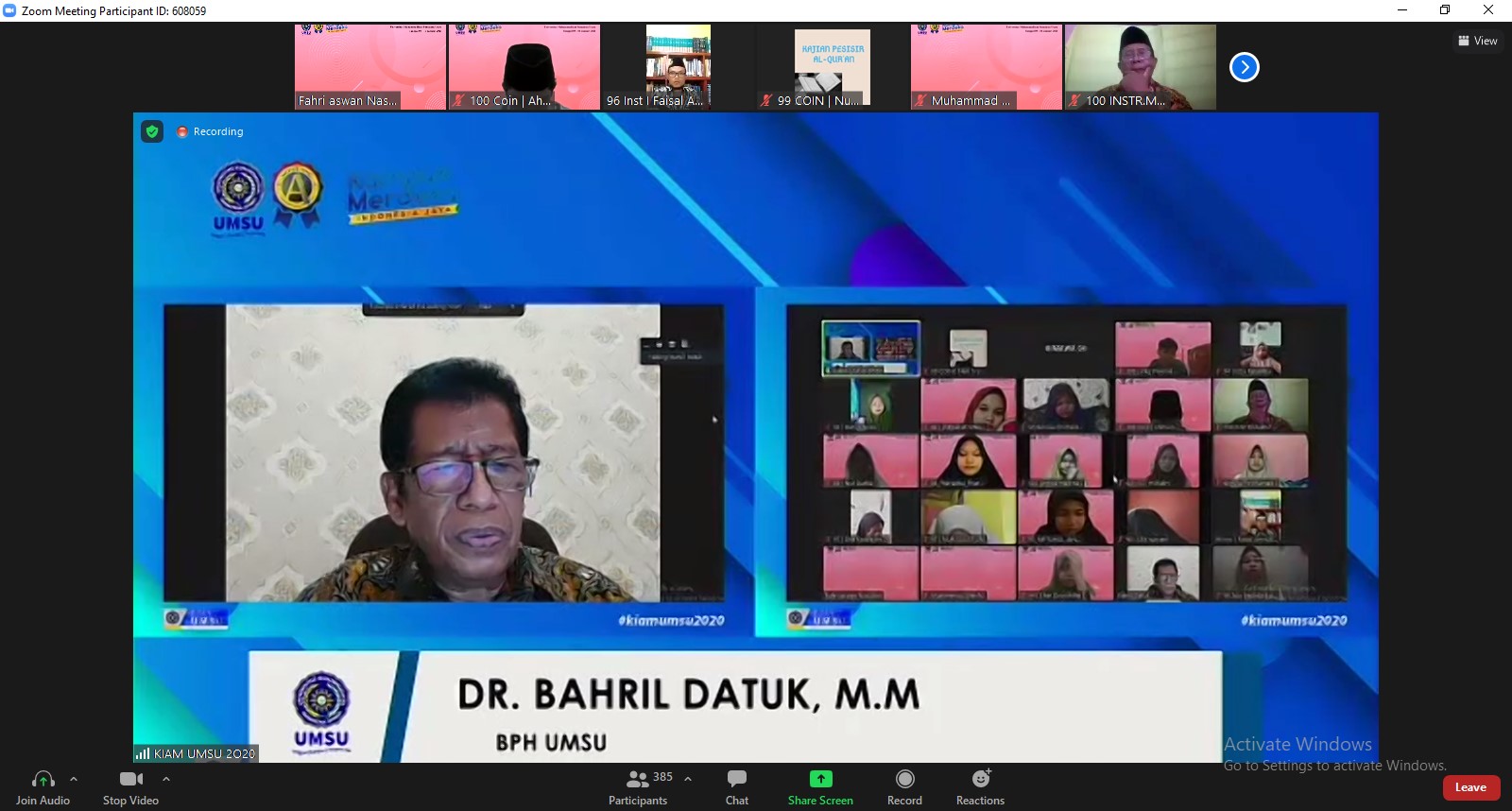Select 100 Coin | Ah... participant thumbnail
Image resolution: width=1512 pixels, height=811 pixels.
tap(524, 67)
